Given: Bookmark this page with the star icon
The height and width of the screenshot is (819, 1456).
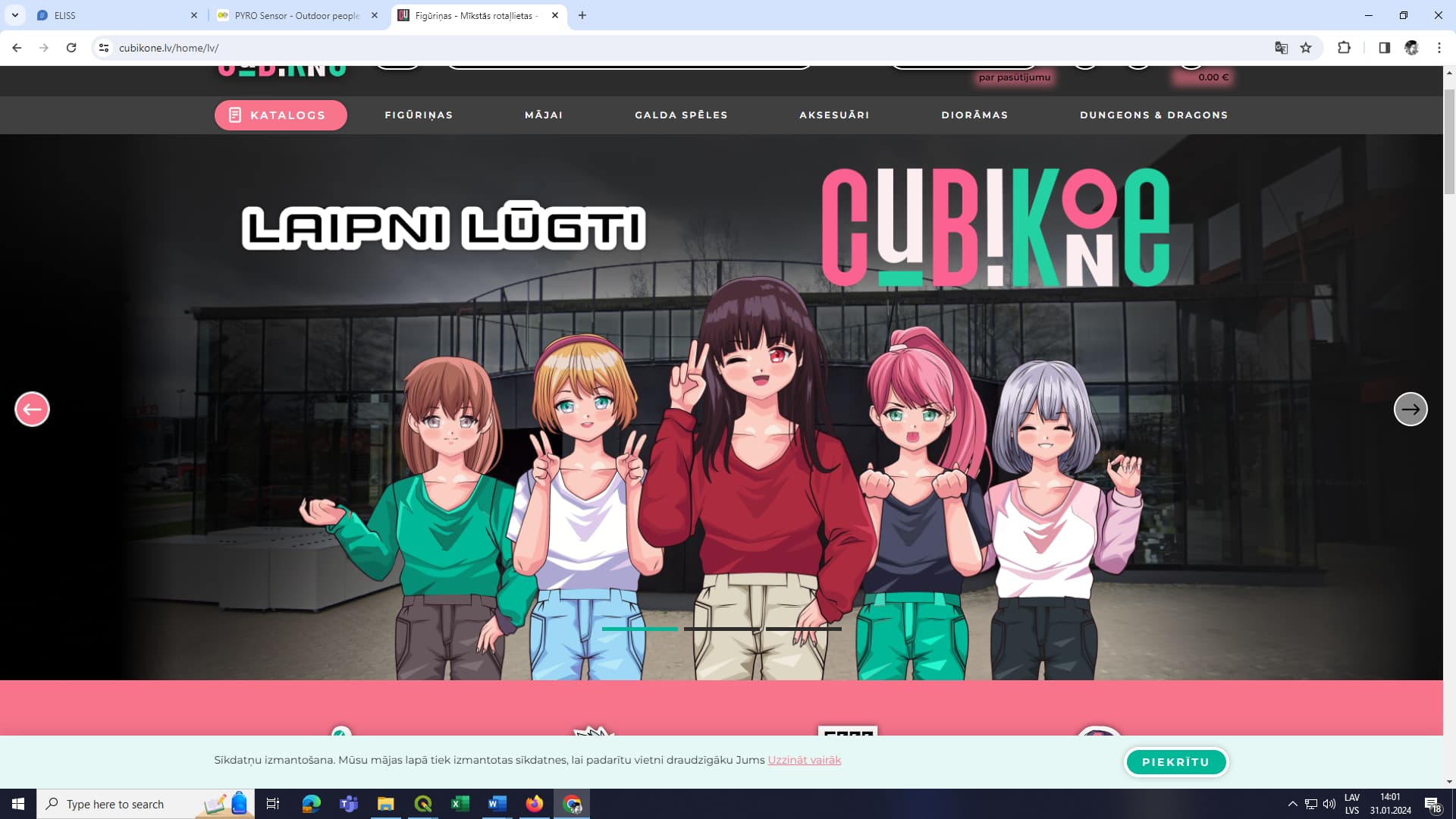Looking at the screenshot, I should (1306, 48).
